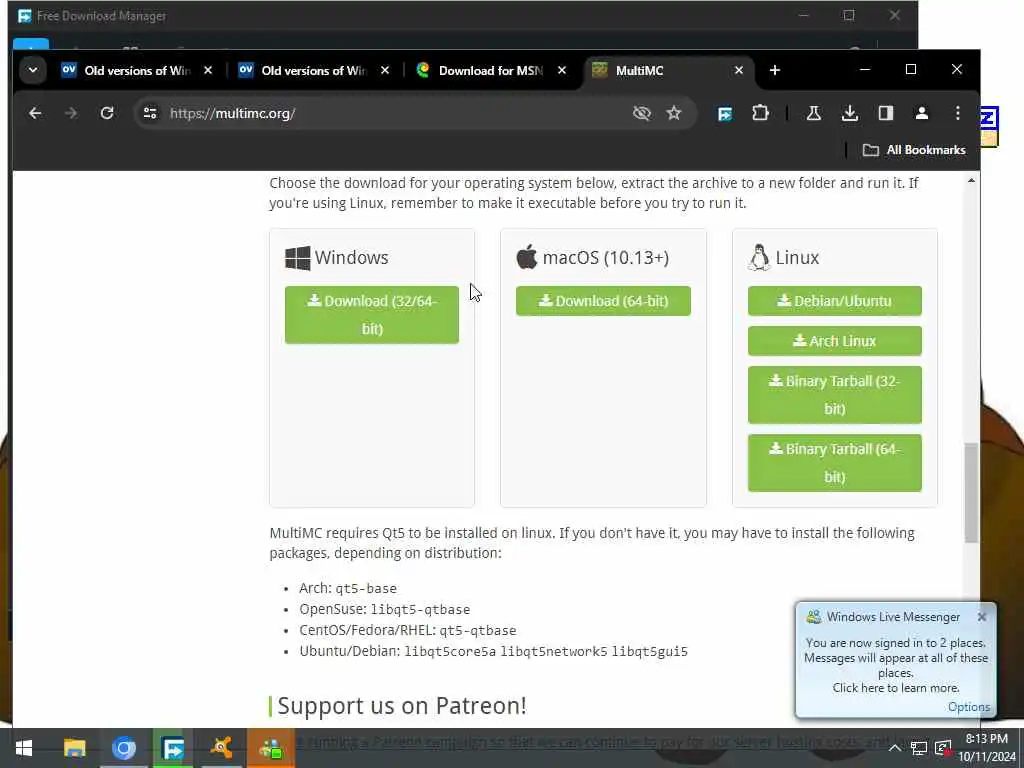Click the Windows Live Messenger notification message
This screenshot has width=1024, height=768.
tap(895, 665)
